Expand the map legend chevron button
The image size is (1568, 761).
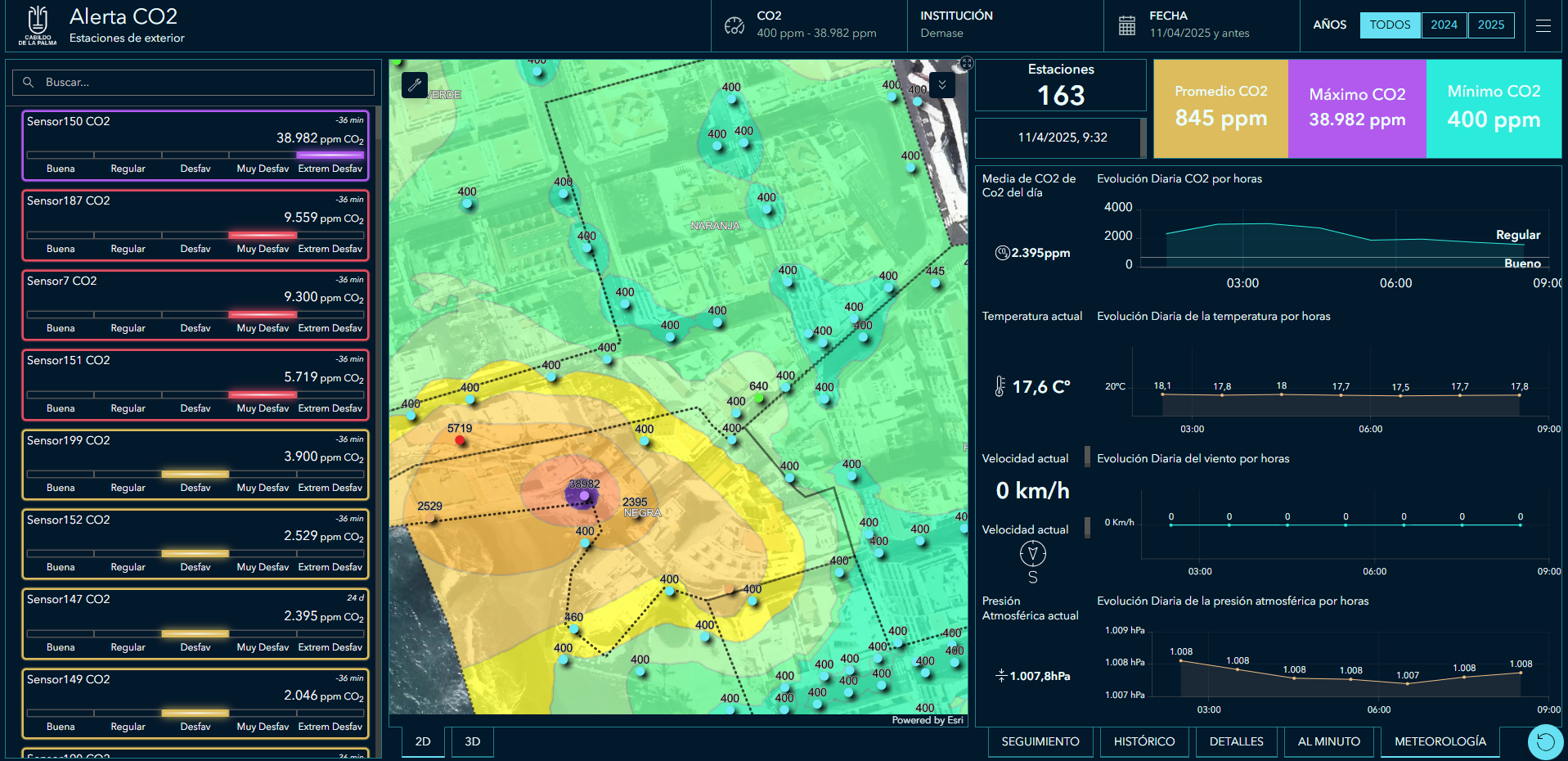942,84
